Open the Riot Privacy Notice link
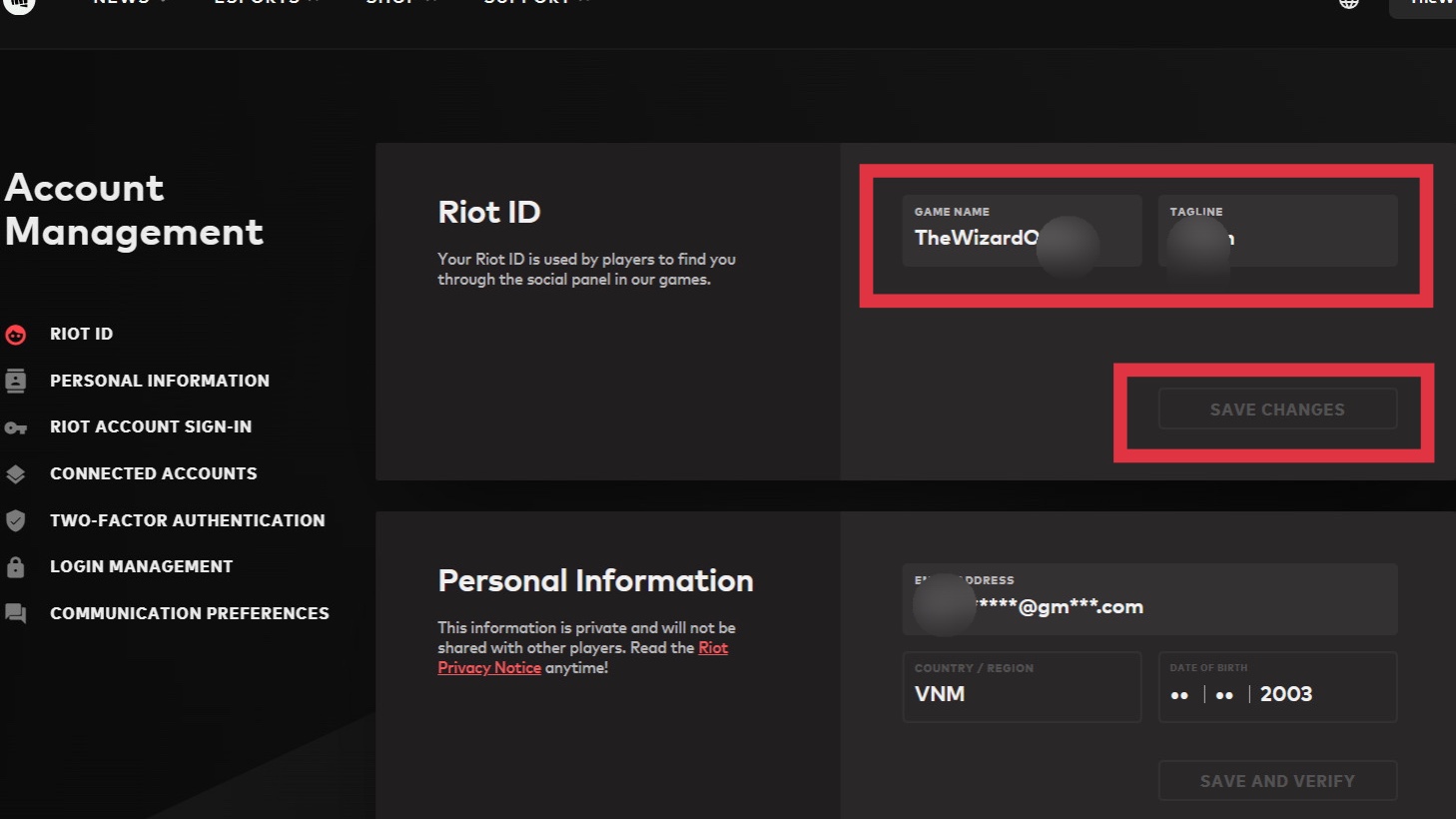This screenshot has width=1456, height=819. (x=582, y=658)
